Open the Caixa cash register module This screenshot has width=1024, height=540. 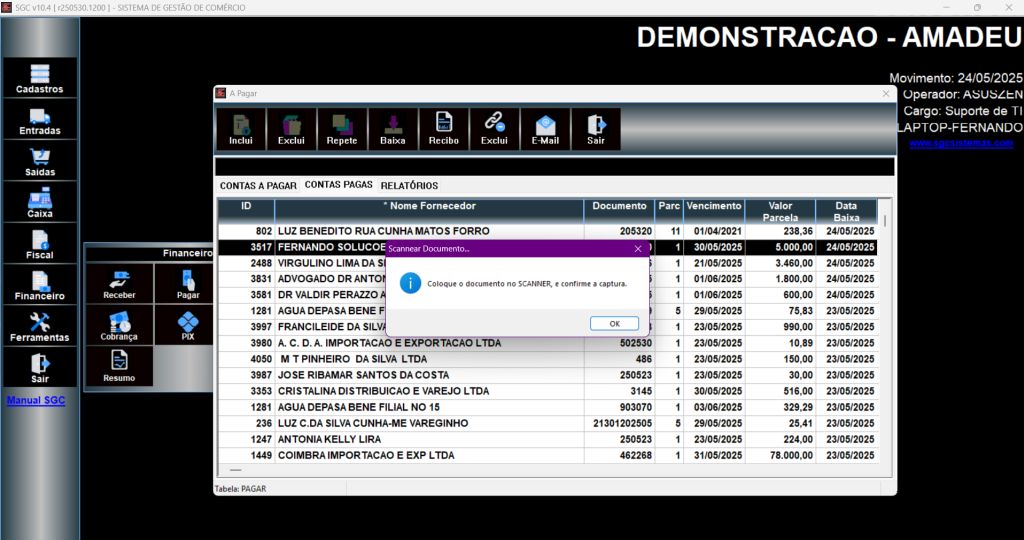pyautogui.click(x=39, y=202)
